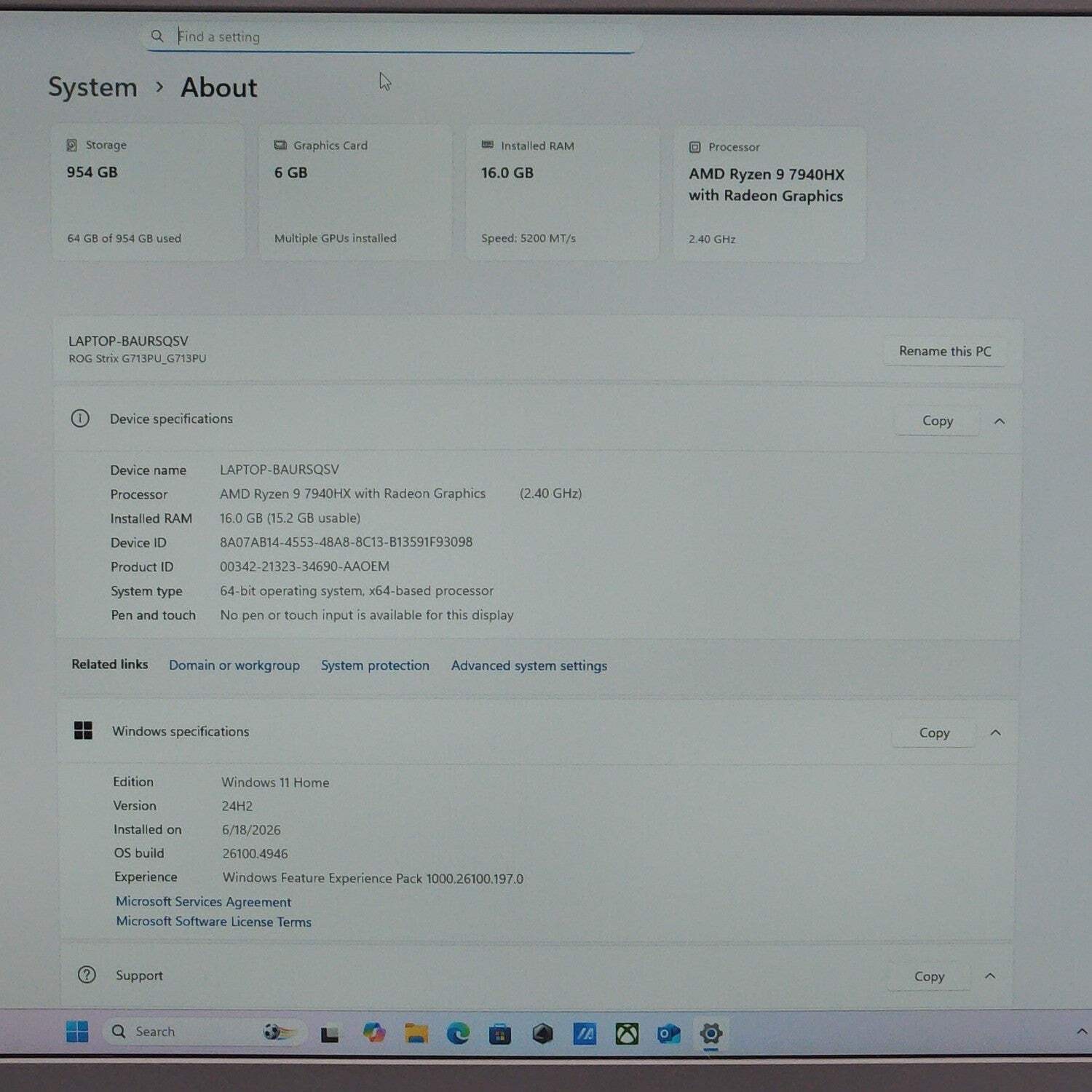Viewport: 1092px width, 1092px height.
Task: Open Armoury Crate from the taskbar
Action: coord(542,1034)
